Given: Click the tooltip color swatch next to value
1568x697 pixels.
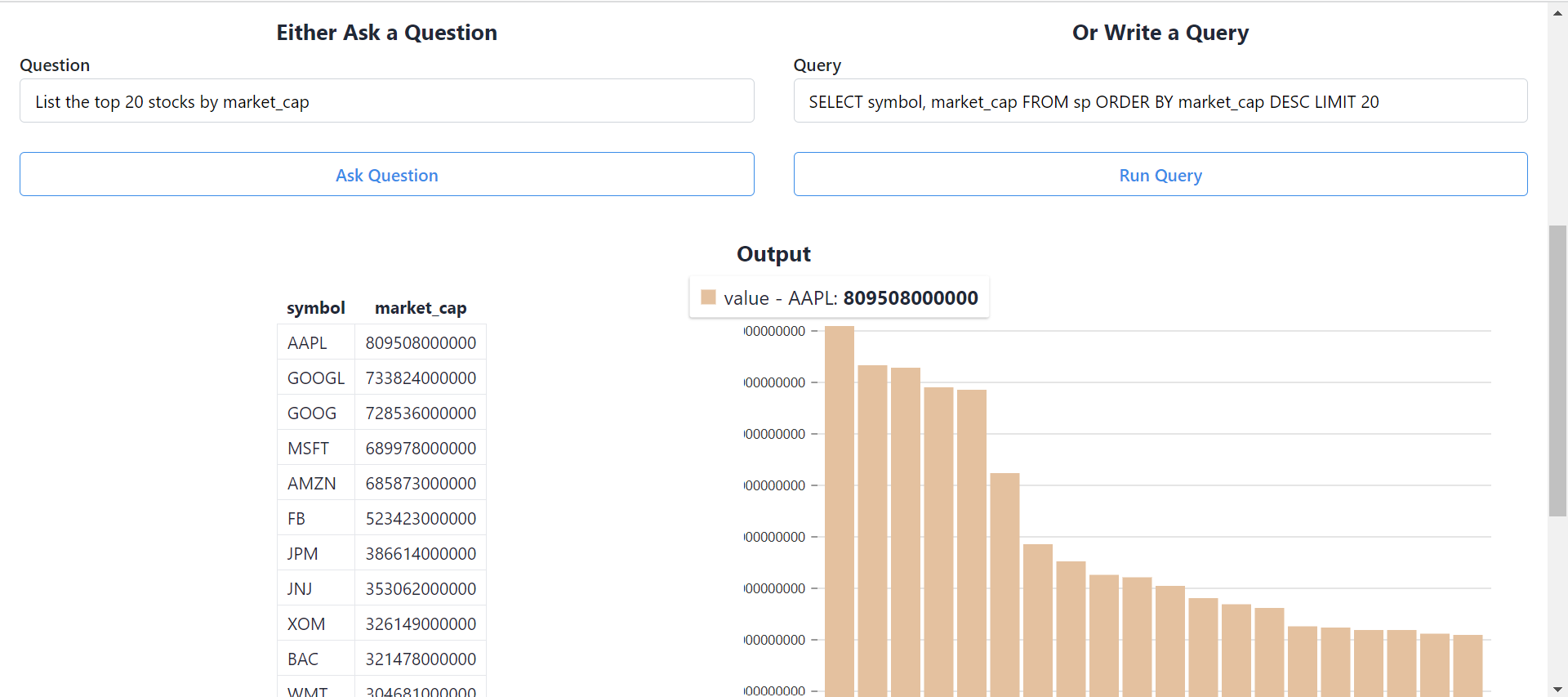Looking at the screenshot, I should pyautogui.click(x=708, y=297).
